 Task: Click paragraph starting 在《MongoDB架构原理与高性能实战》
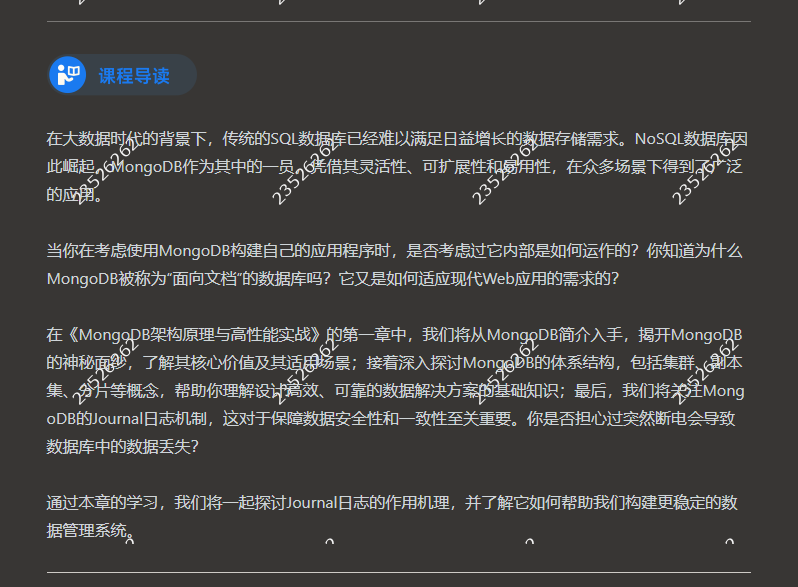(395, 390)
